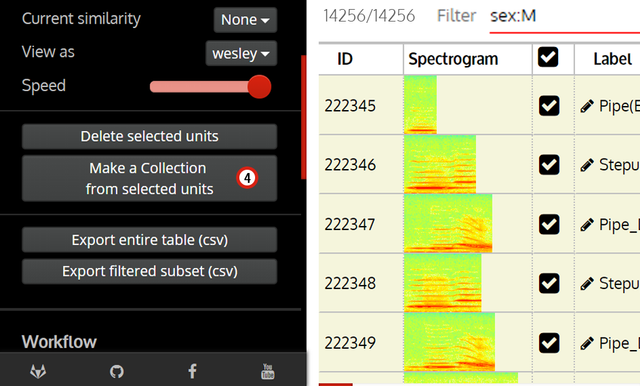Uncheck the checkbox for row 222345

click(x=549, y=106)
